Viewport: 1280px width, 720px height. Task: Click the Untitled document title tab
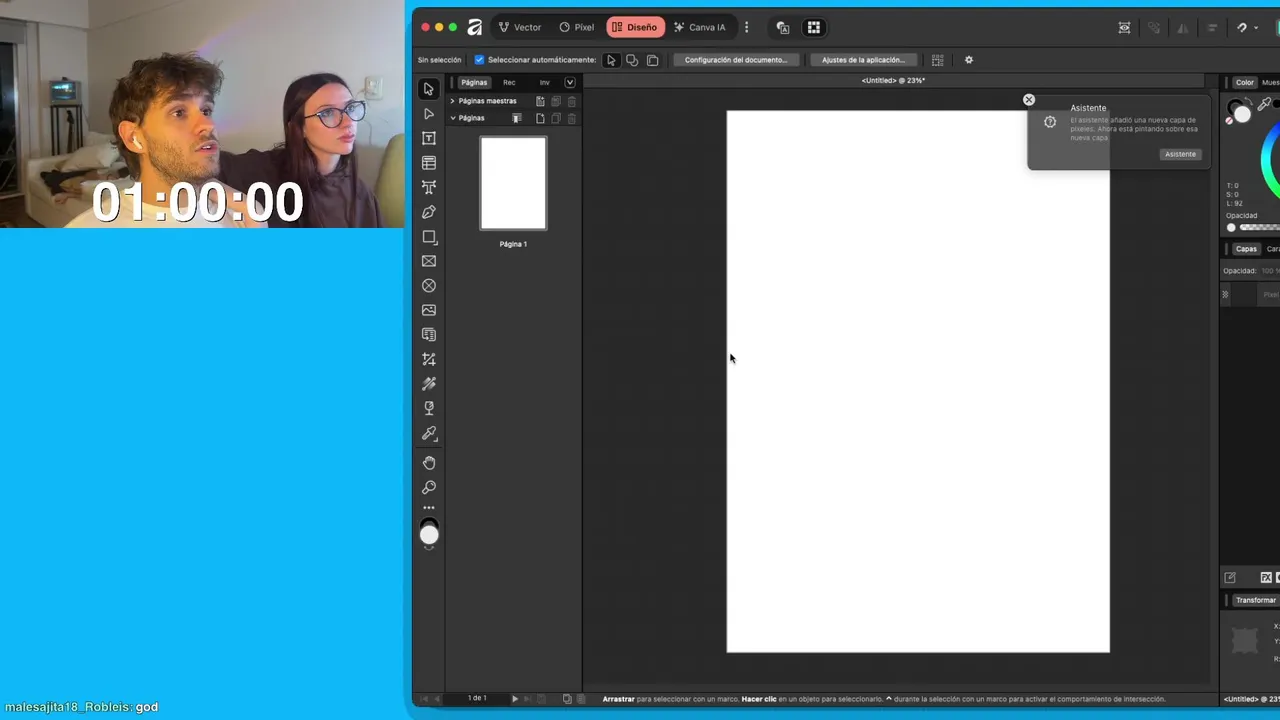pyautogui.click(x=893, y=80)
